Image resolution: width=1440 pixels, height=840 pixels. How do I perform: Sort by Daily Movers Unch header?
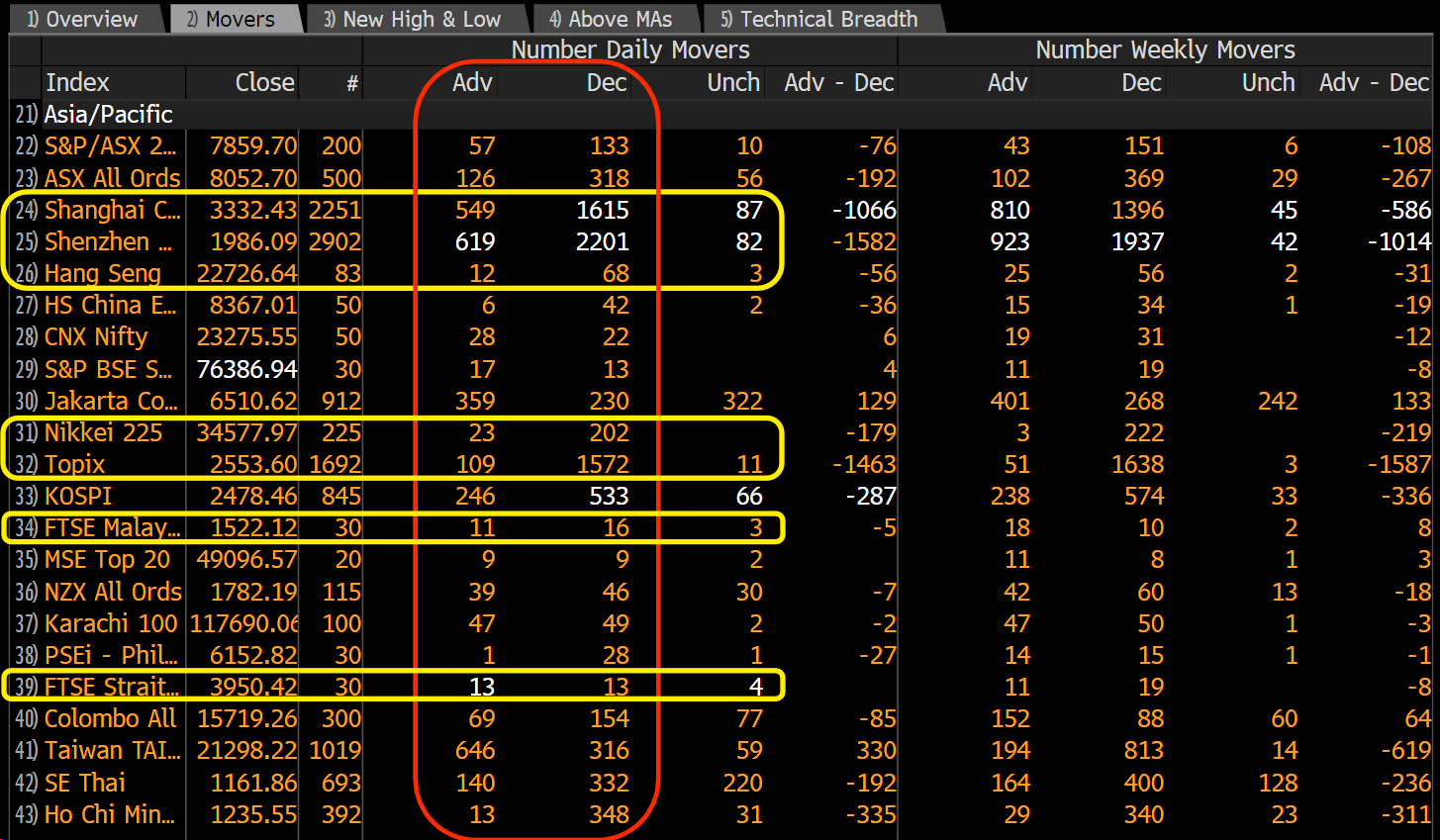point(733,83)
